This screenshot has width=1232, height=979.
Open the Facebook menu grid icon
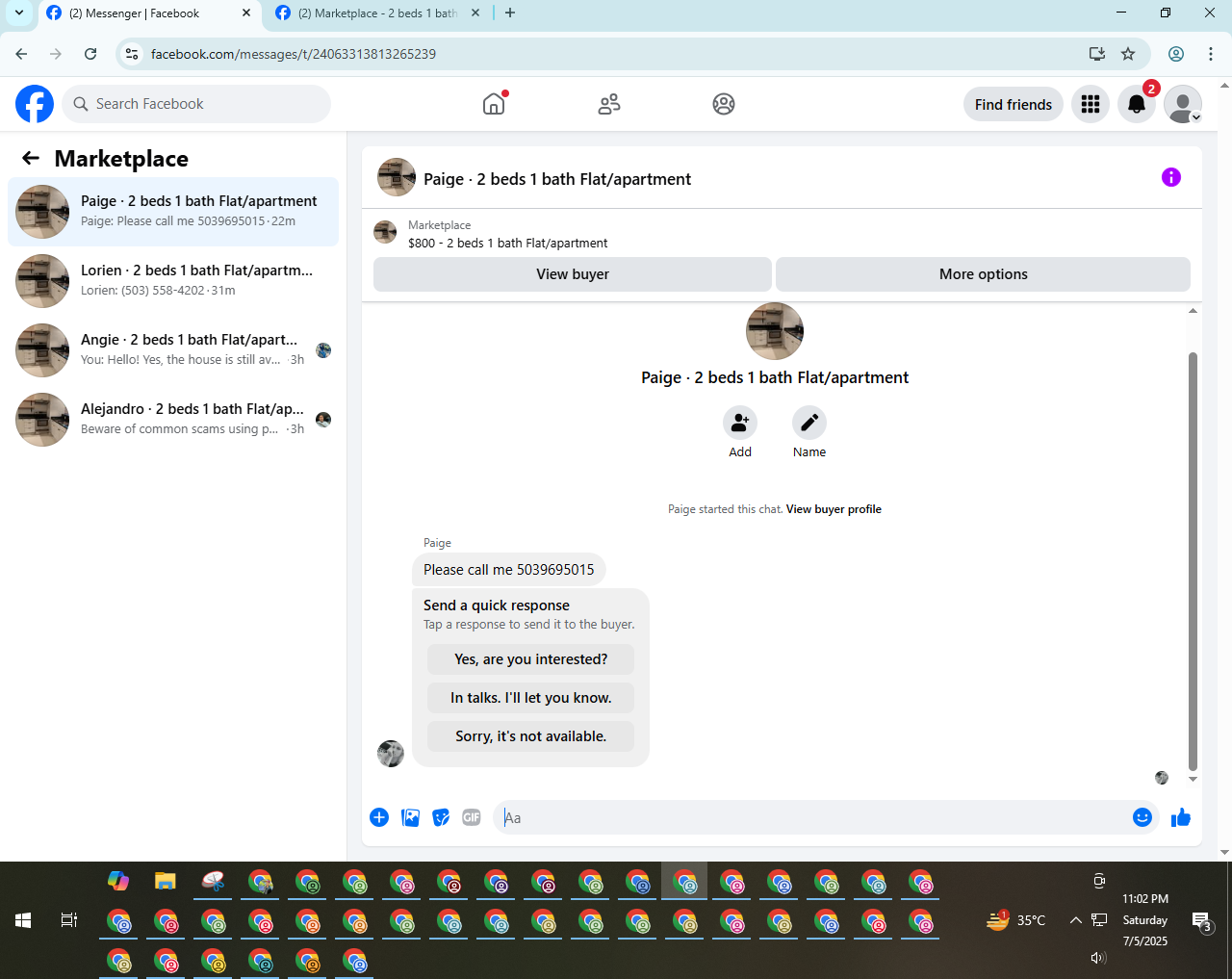pyautogui.click(x=1091, y=104)
